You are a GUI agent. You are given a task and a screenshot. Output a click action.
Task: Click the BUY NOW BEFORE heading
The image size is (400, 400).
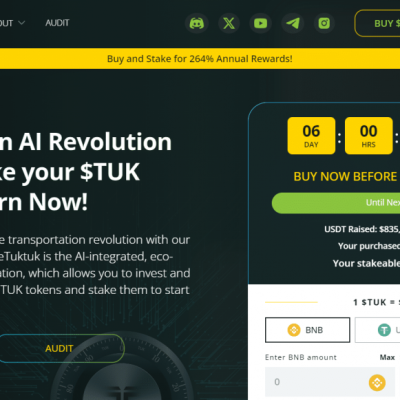(346, 176)
